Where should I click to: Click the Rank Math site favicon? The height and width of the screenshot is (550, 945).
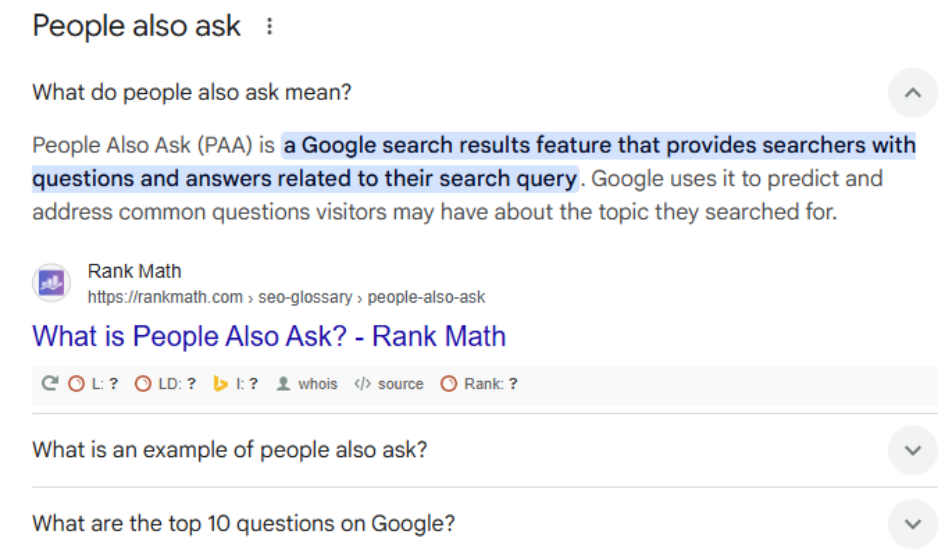tap(51, 283)
